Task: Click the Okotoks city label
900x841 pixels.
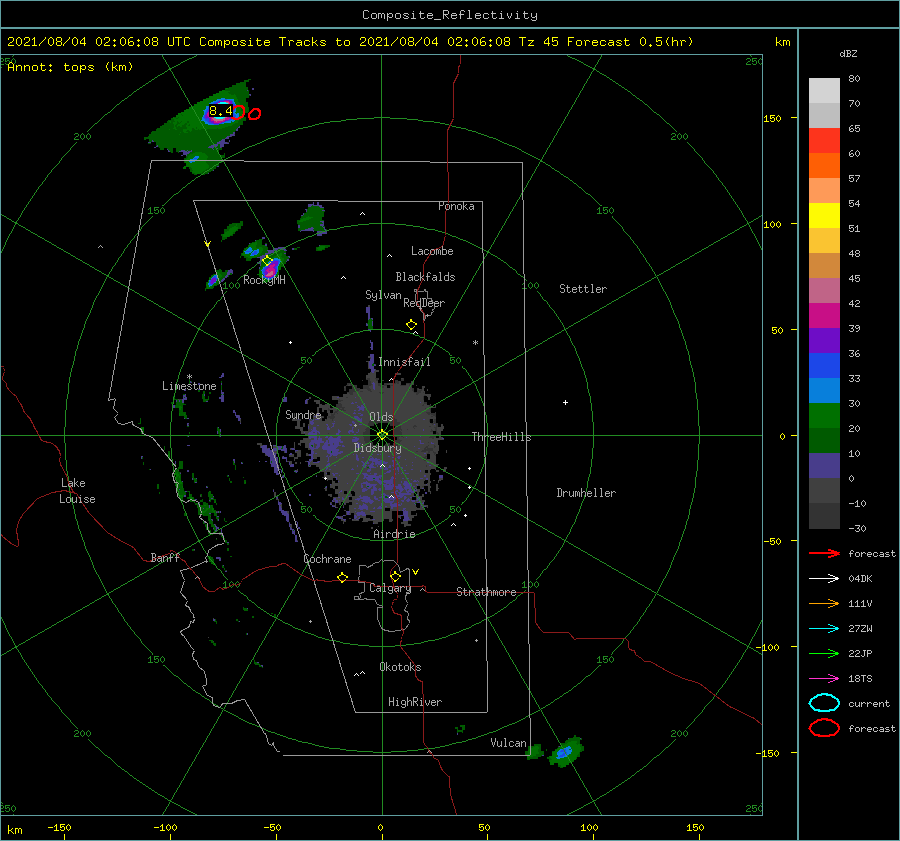Action: click(400, 667)
